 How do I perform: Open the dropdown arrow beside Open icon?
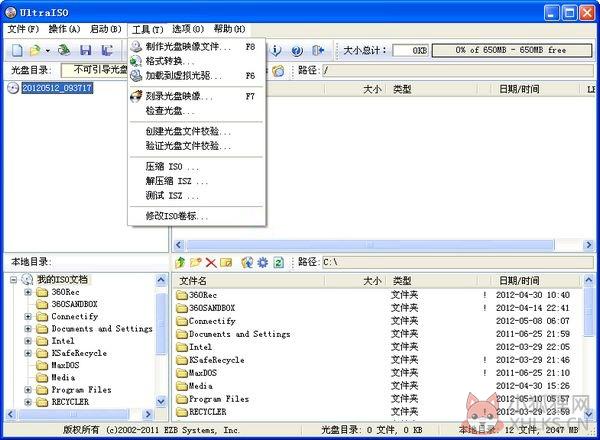click(x=47, y=51)
